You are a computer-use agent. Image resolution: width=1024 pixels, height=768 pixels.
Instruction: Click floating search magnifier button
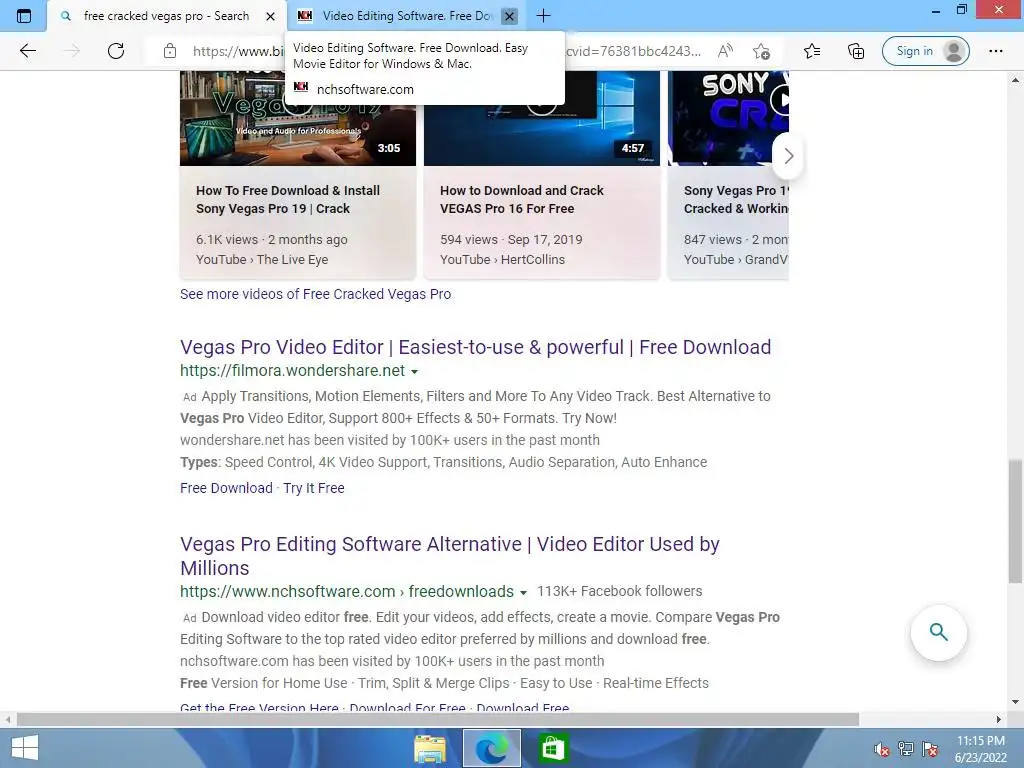(x=938, y=632)
